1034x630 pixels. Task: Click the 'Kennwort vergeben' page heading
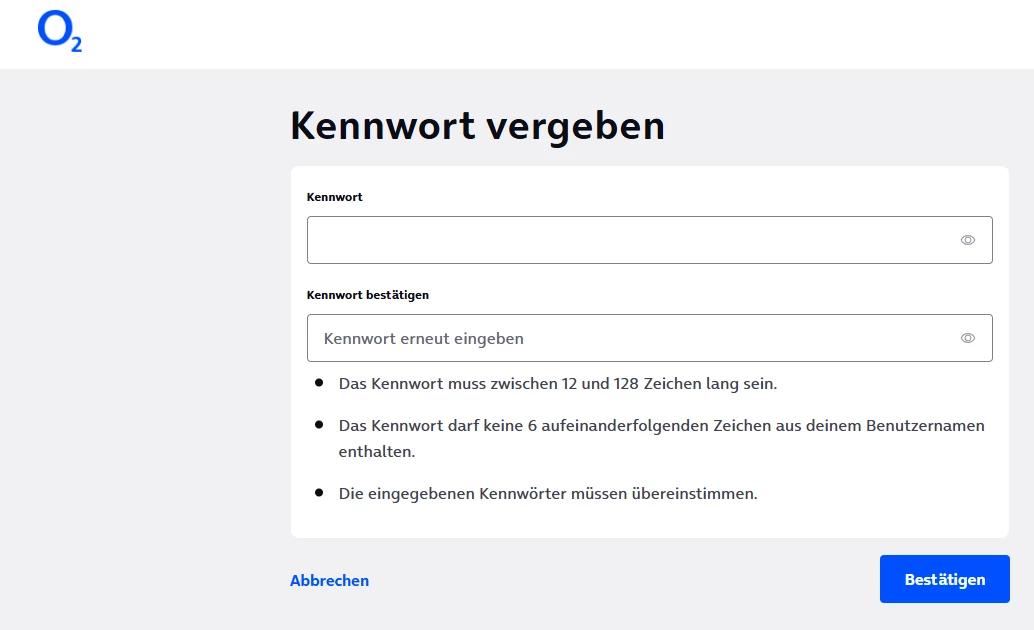[477, 127]
